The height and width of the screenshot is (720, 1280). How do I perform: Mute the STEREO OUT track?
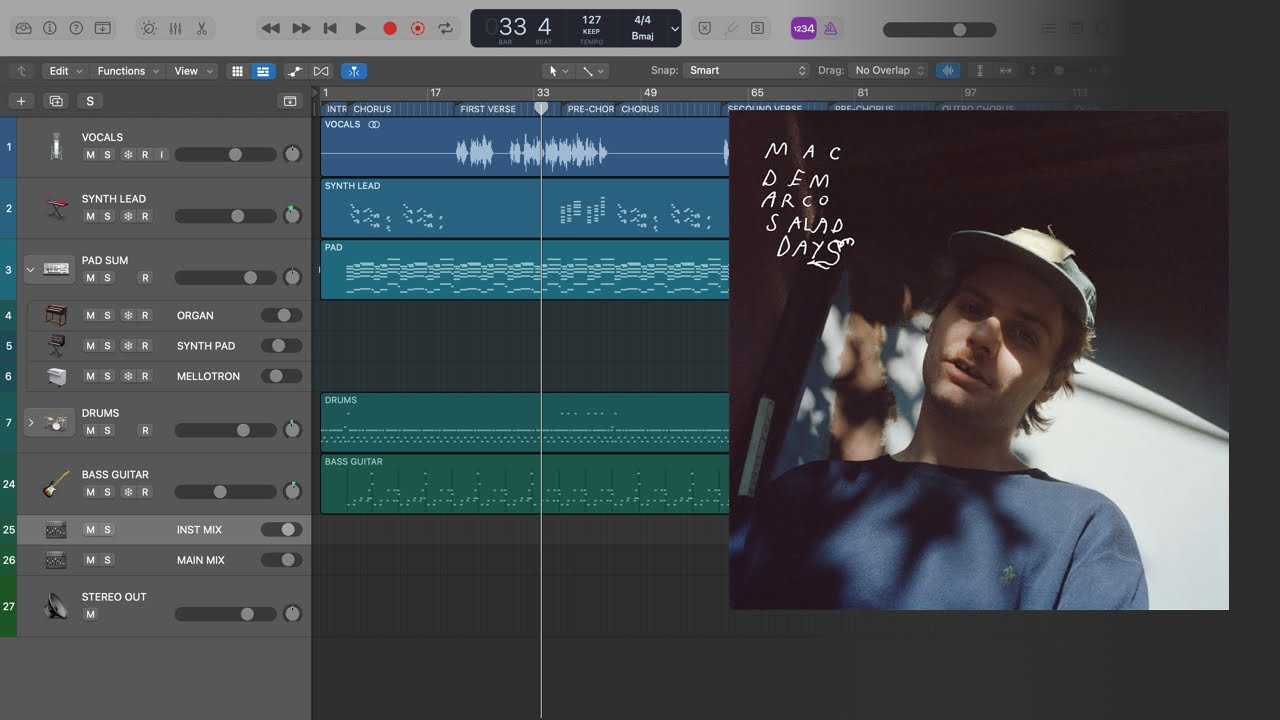click(90, 614)
